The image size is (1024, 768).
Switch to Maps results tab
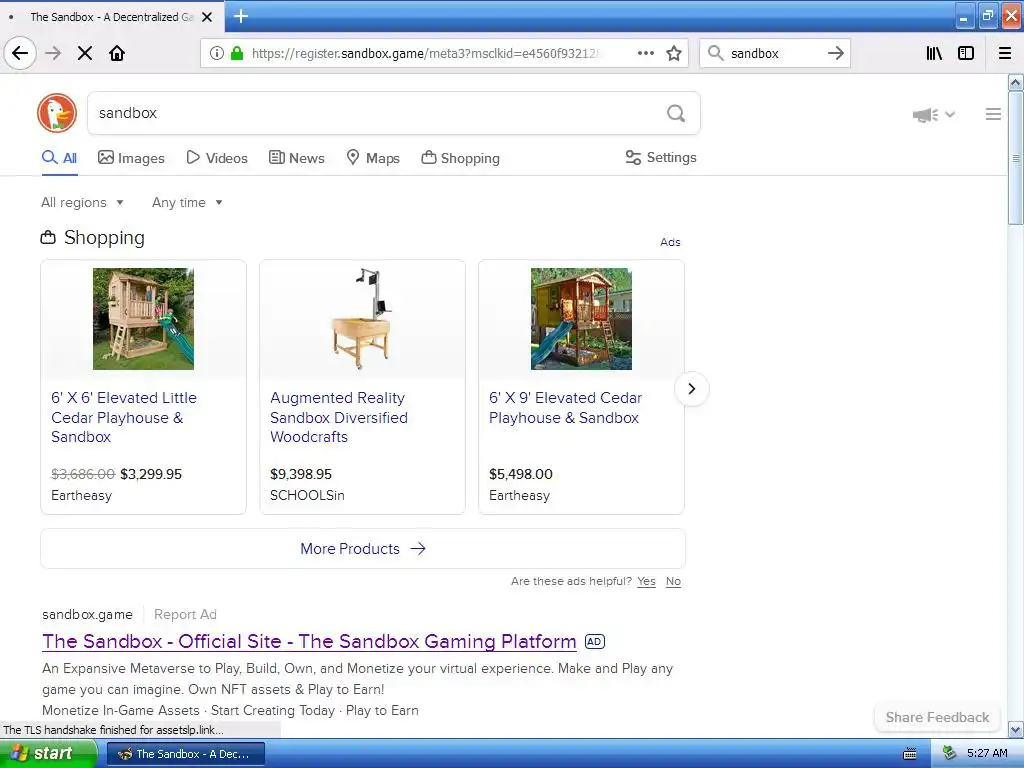(372, 158)
